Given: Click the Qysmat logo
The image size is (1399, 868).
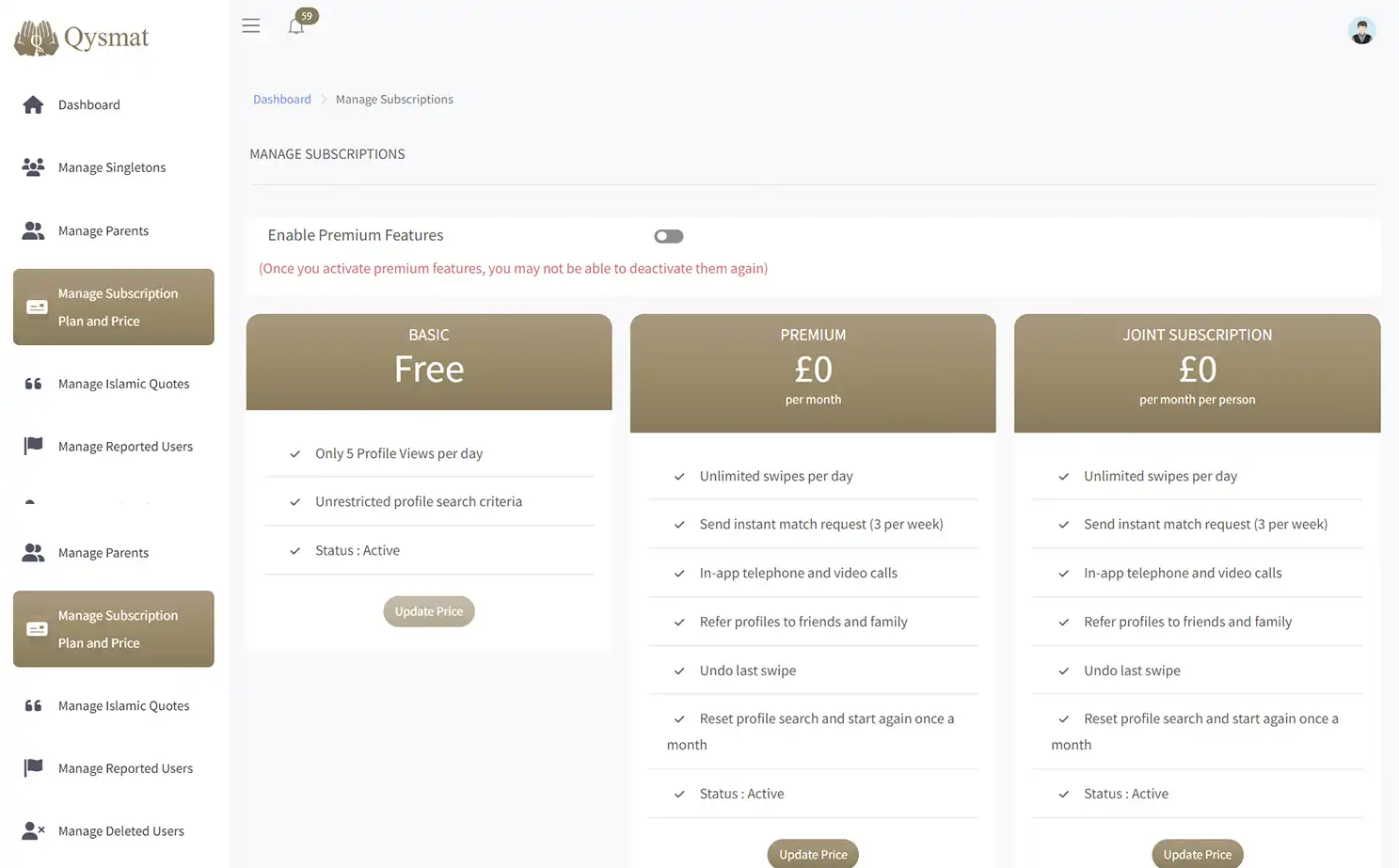Looking at the screenshot, I should tap(81, 36).
